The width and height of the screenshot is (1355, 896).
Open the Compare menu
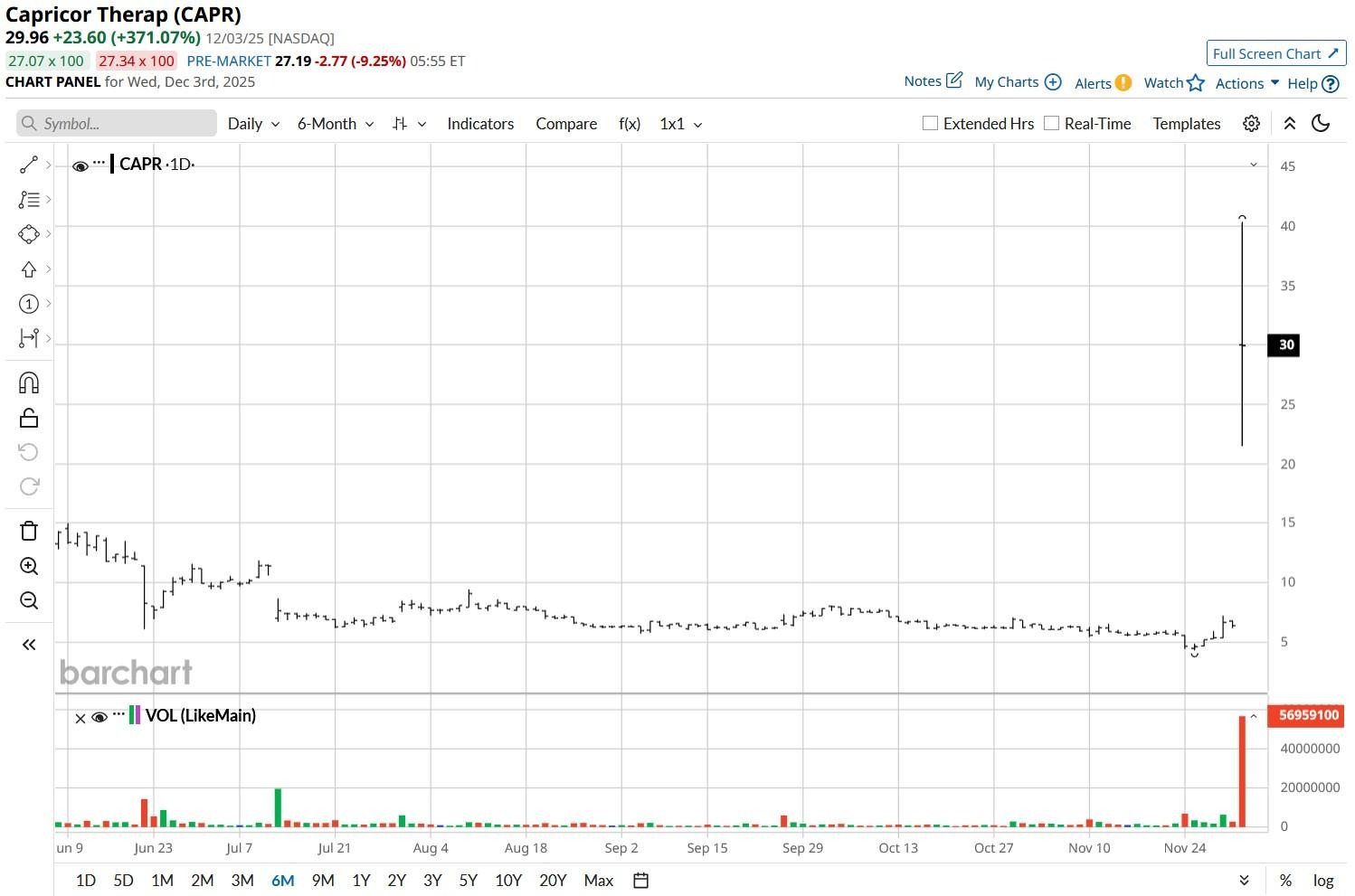[x=566, y=124]
